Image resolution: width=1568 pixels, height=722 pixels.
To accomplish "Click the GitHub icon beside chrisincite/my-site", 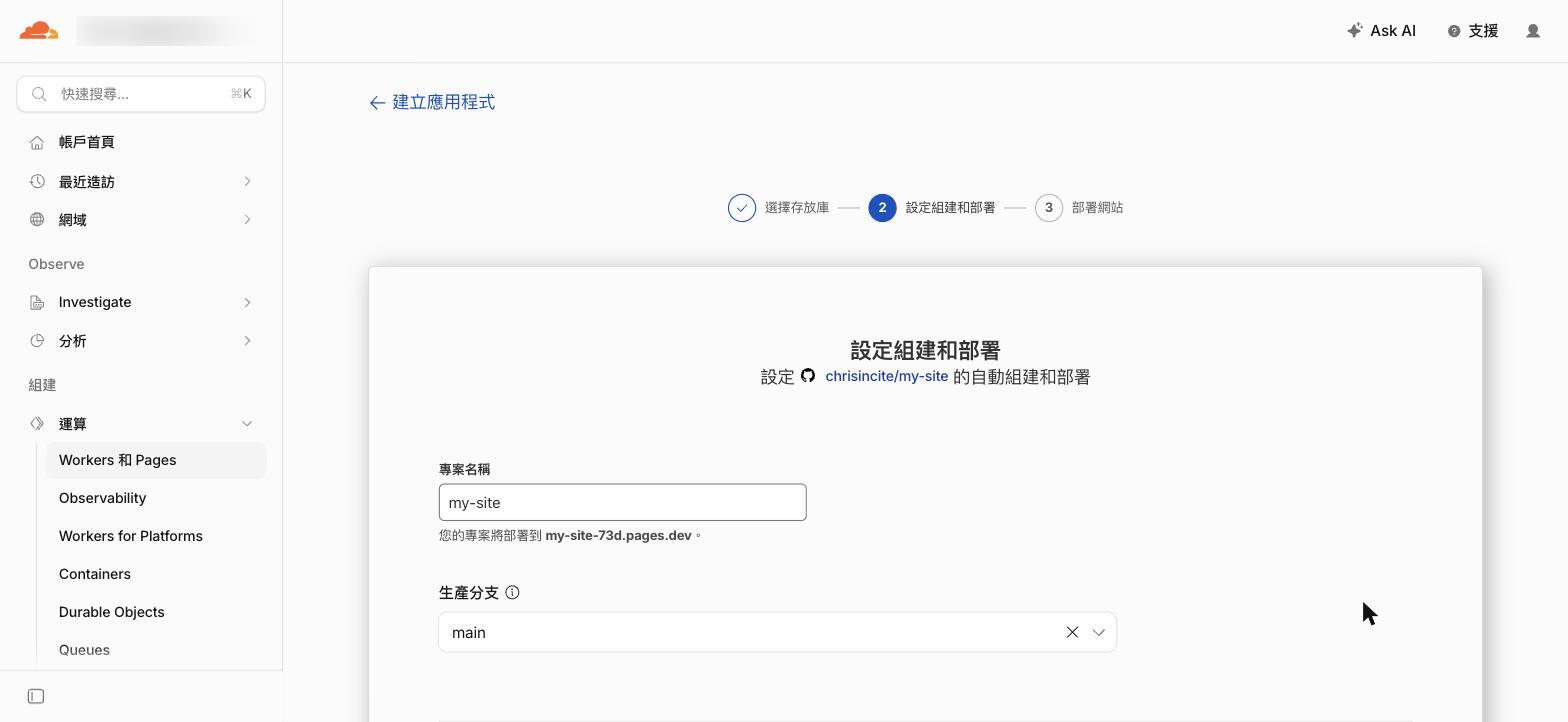I will coord(808,376).
